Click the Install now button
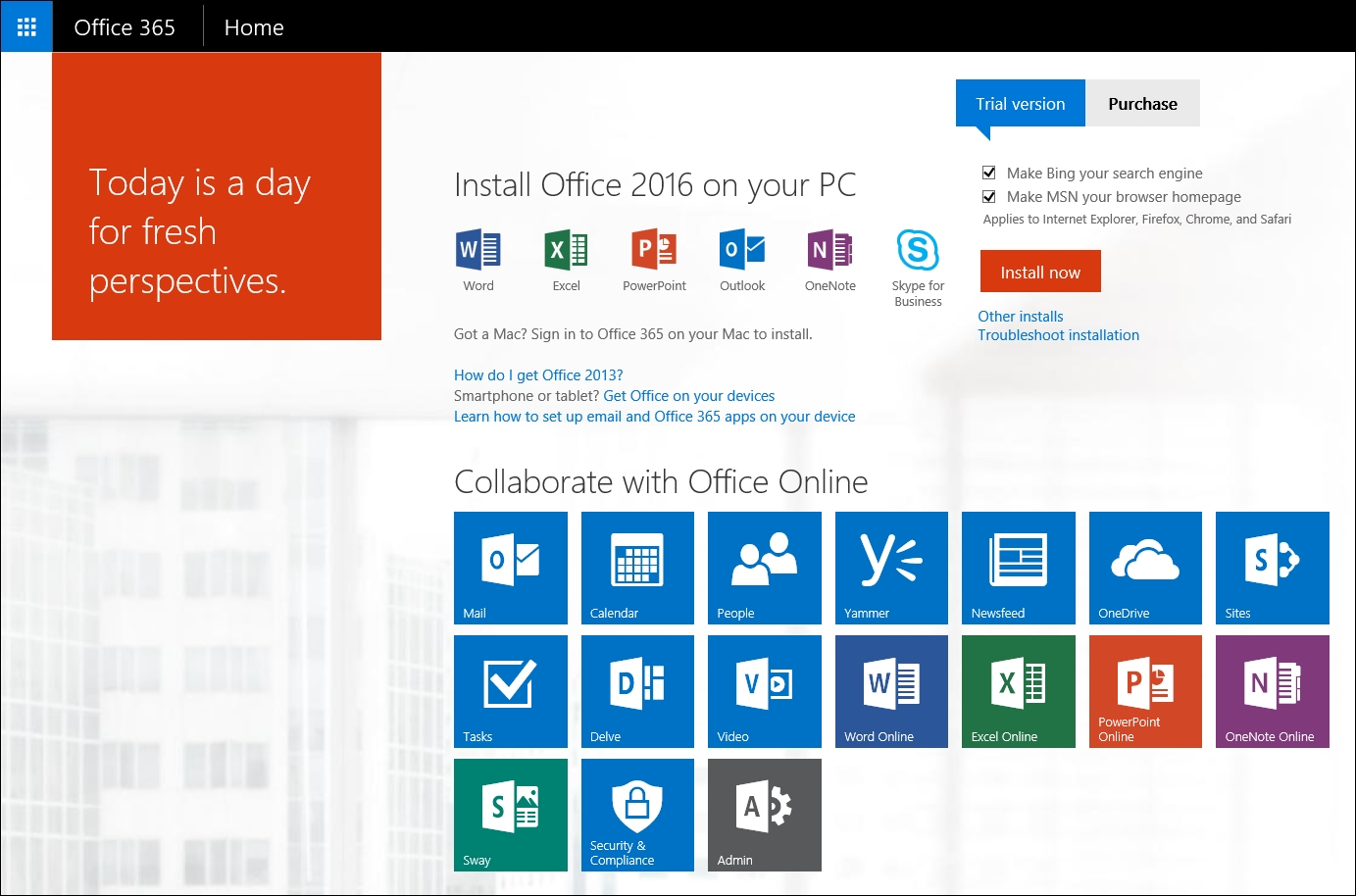Image resolution: width=1356 pixels, height=896 pixels. click(1040, 272)
